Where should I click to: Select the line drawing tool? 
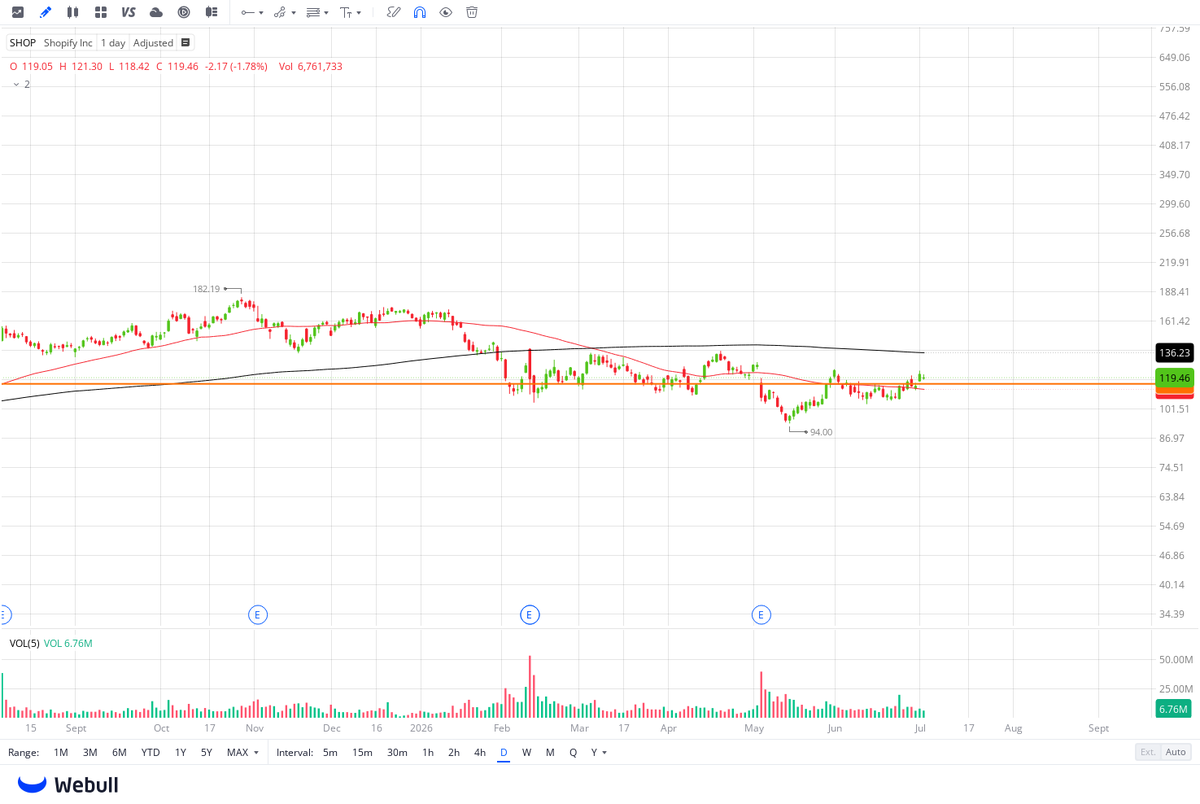pyautogui.click(x=247, y=12)
